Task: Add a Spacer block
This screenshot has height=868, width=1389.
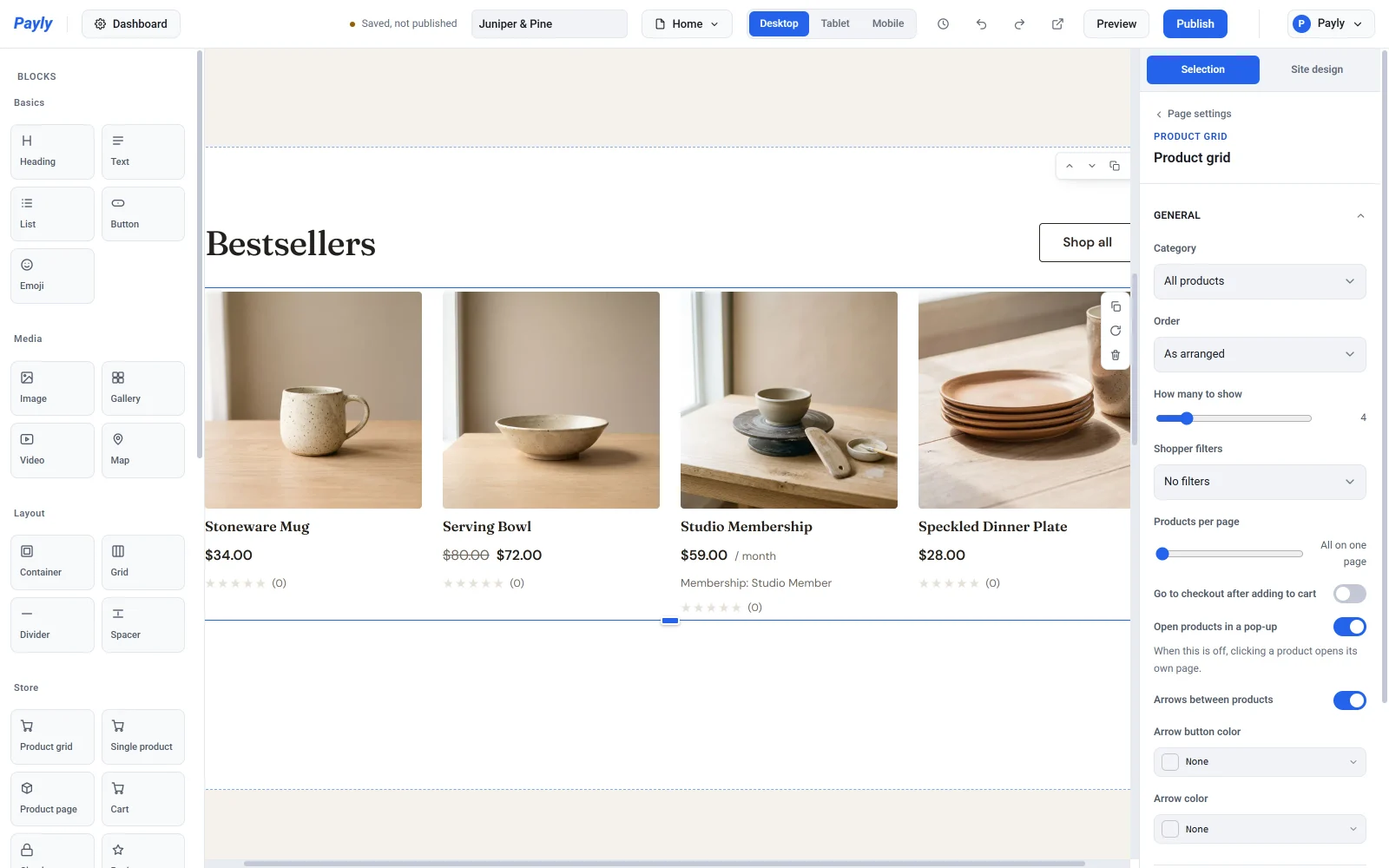Action: [143, 625]
